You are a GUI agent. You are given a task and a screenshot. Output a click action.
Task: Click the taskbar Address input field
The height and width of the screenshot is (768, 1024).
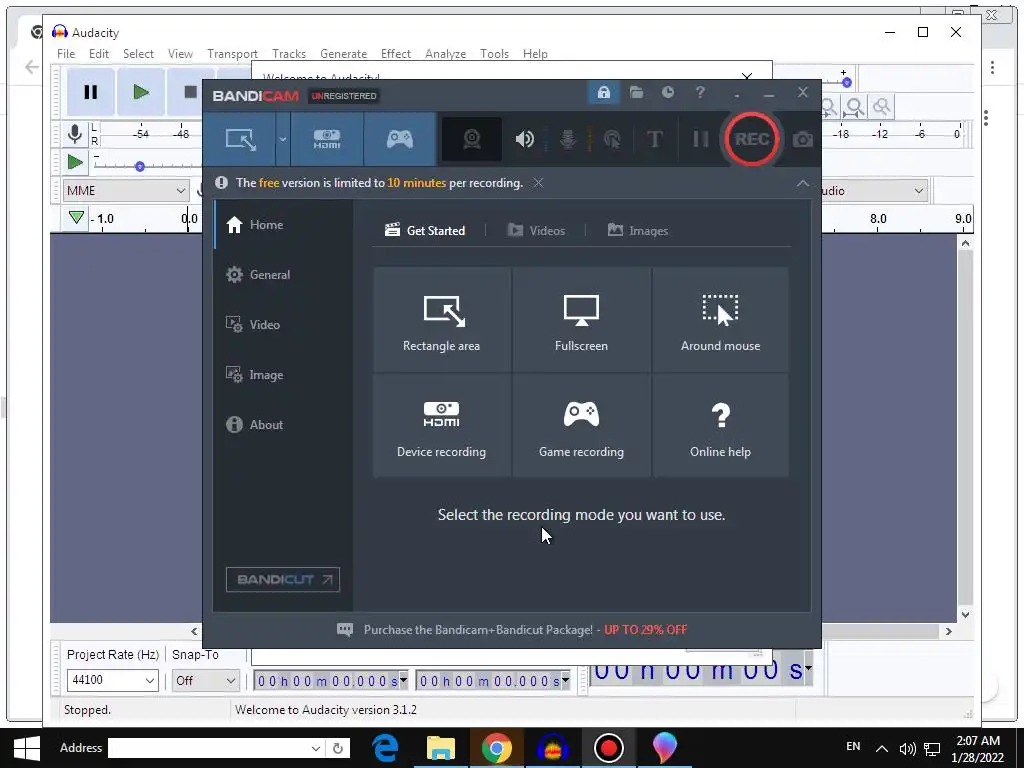coord(216,748)
